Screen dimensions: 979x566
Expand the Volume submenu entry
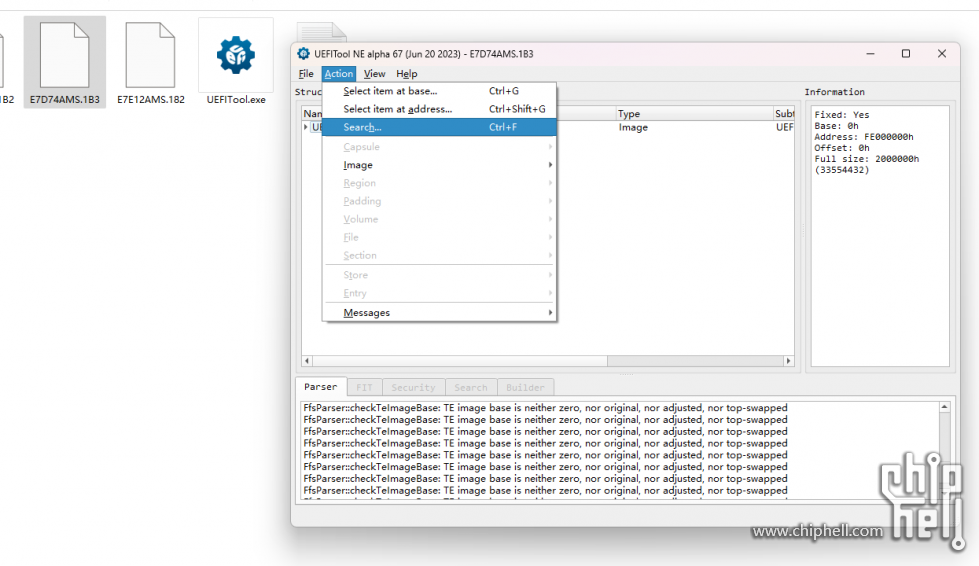[x=440, y=219]
